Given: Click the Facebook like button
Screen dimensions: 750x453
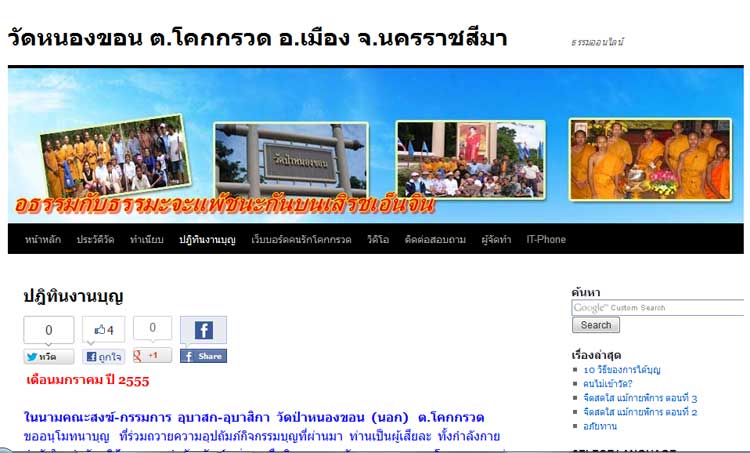Looking at the screenshot, I should coord(103,356).
